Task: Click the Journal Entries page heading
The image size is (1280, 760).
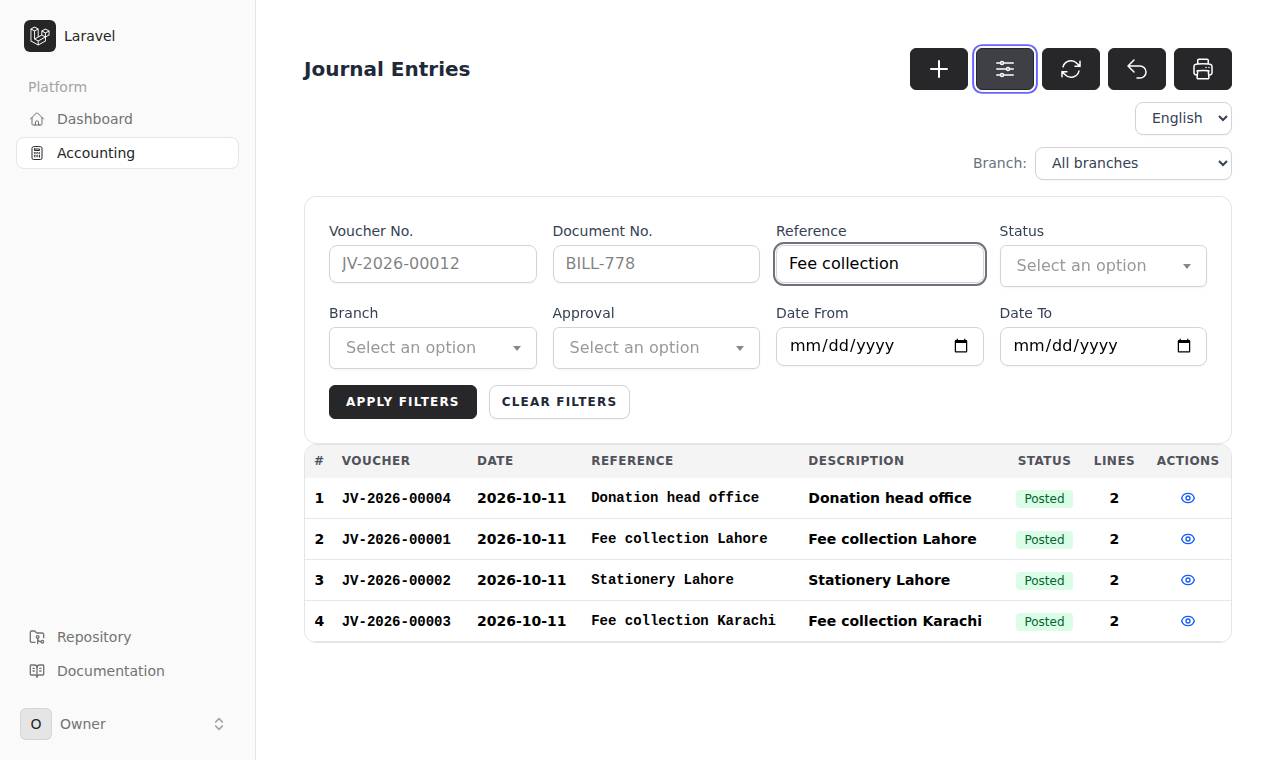Action: 387,69
